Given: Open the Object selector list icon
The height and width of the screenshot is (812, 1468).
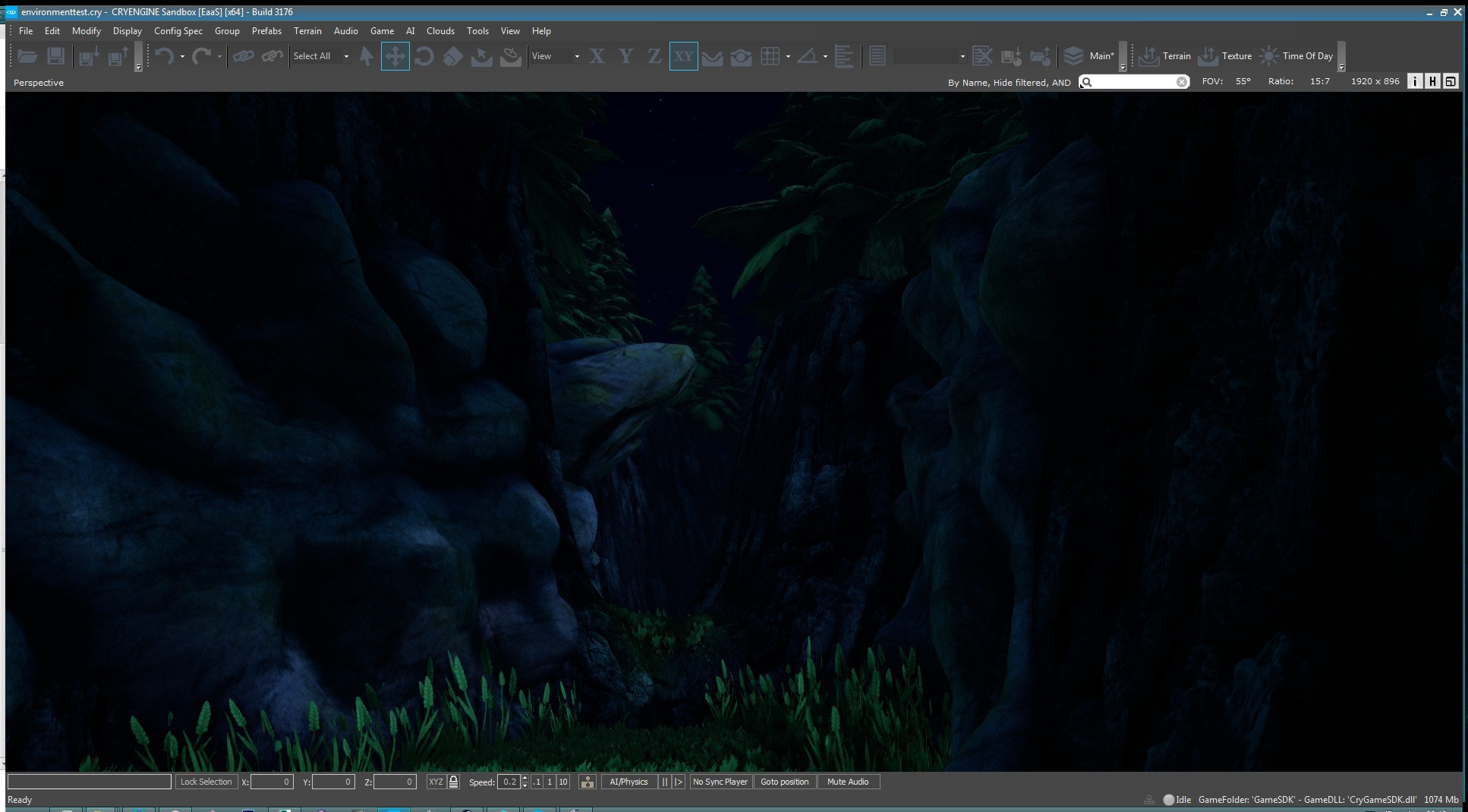Looking at the screenshot, I should pos(877,56).
